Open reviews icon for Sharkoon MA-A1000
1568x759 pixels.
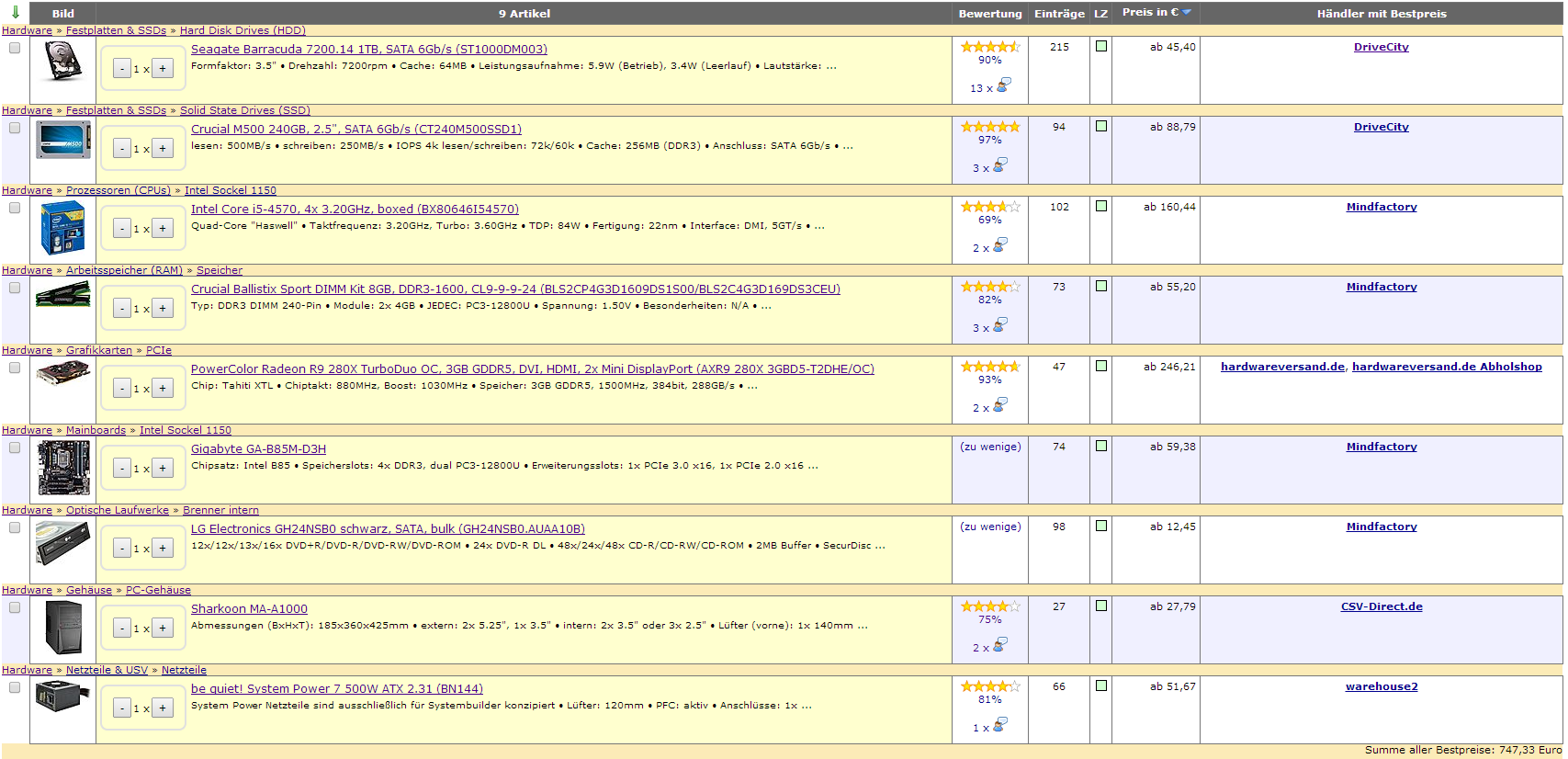pyautogui.click(x=1000, y=644)
